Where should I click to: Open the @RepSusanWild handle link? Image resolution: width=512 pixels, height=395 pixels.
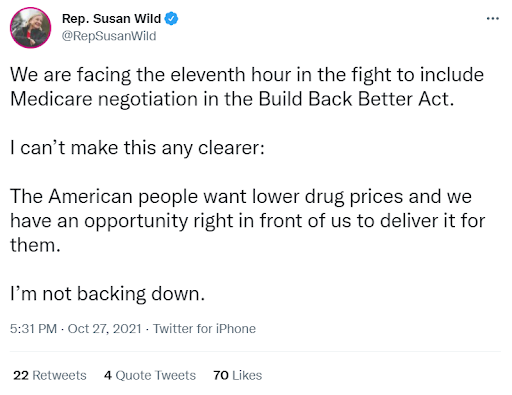pyautogui.click(x=109, y=36)
